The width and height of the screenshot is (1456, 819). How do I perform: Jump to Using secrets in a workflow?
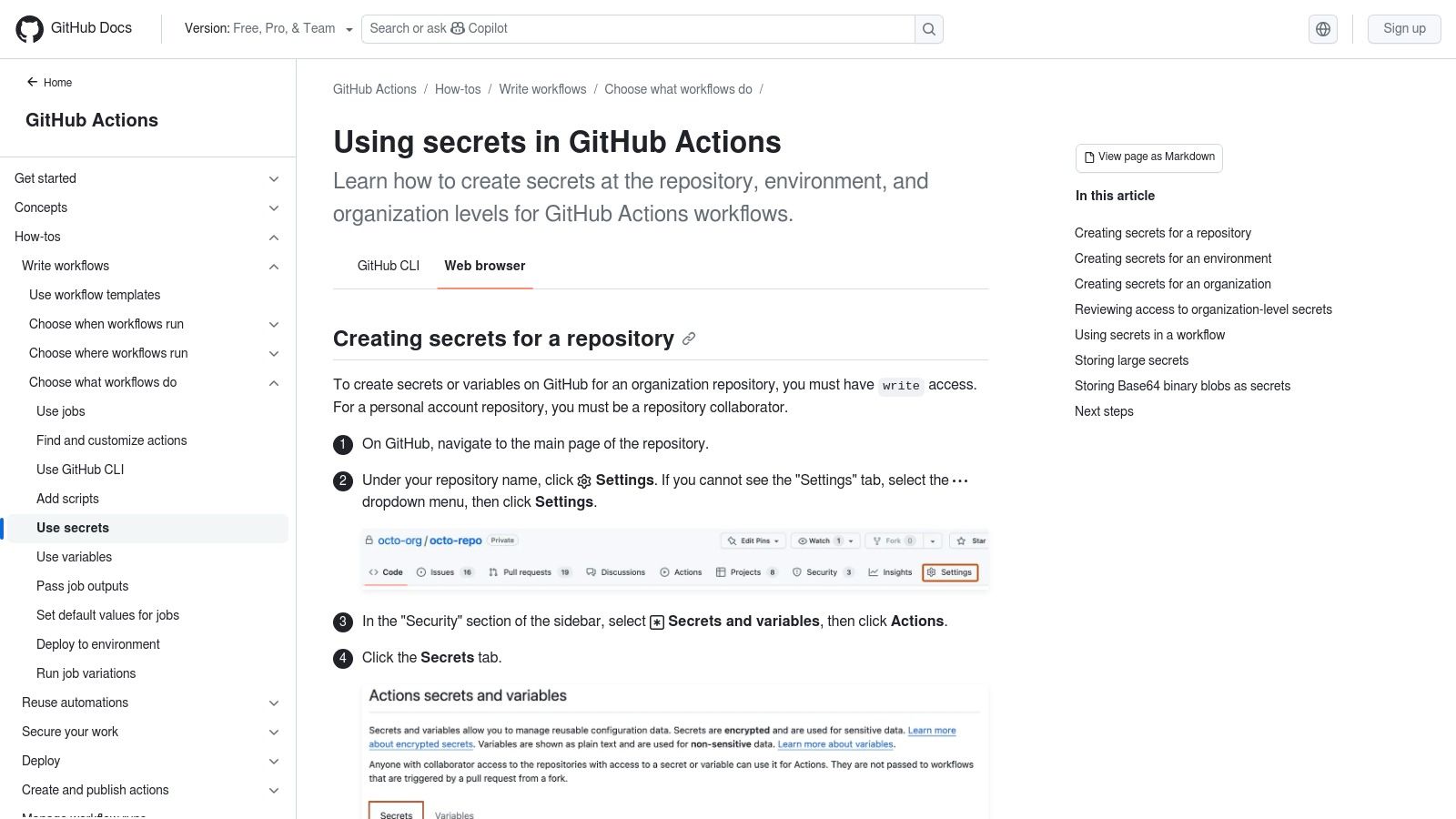click(x=1149, y=335)
